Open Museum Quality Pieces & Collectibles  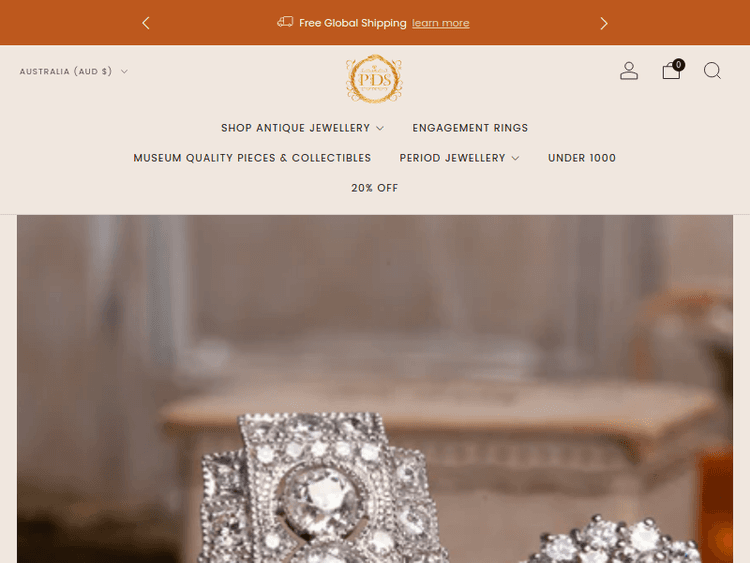(x=252, y=158)
